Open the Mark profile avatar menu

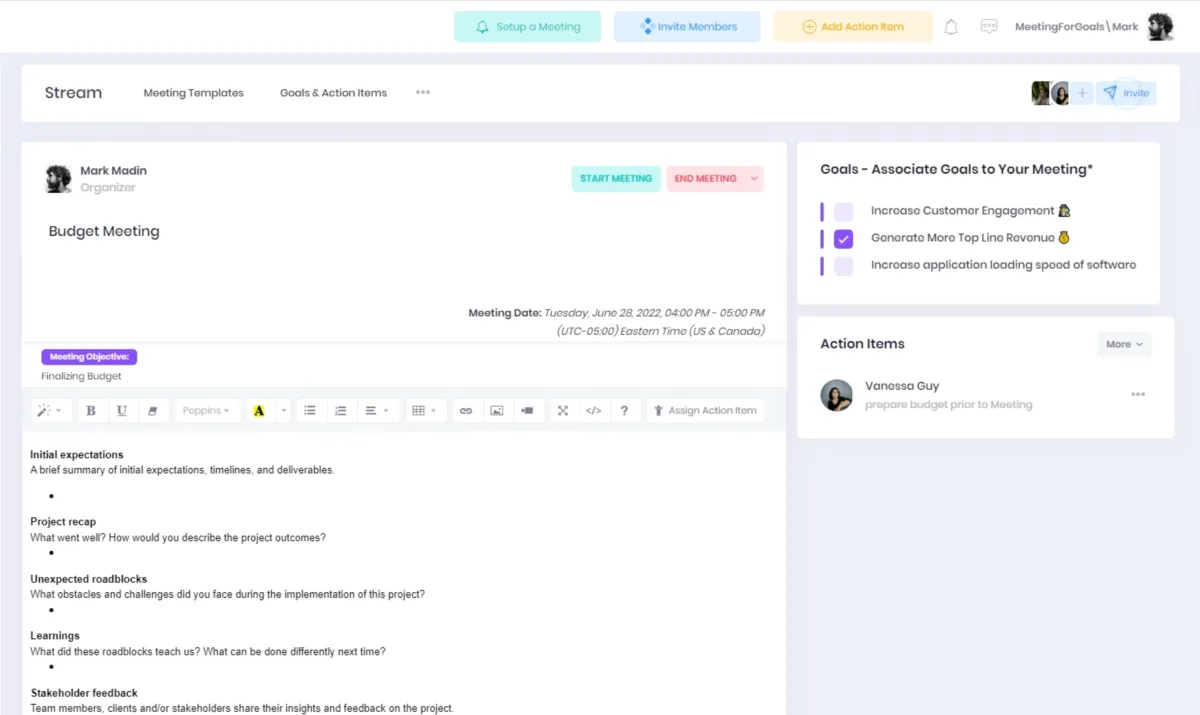click(x=1160, y=27)
